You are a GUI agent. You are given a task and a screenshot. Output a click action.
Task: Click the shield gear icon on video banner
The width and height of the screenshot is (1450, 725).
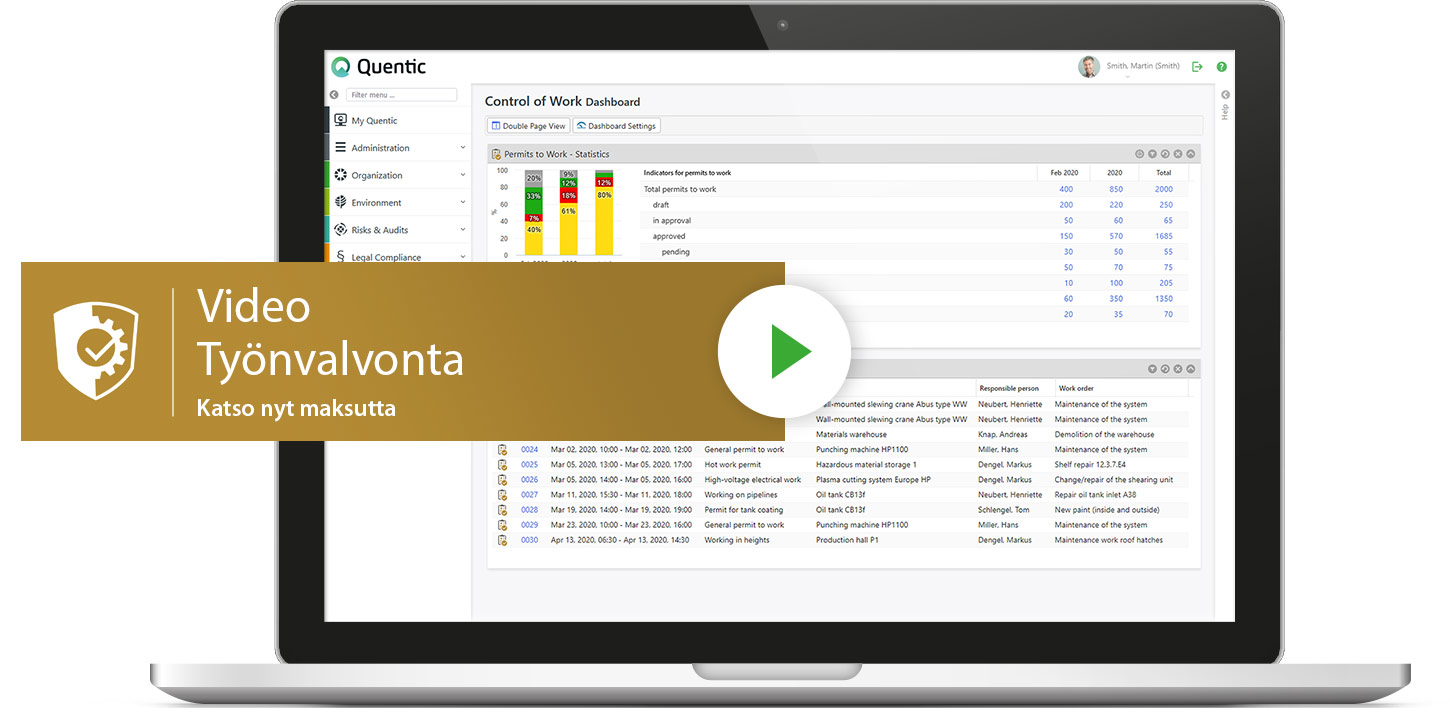(x=96, y=351)
